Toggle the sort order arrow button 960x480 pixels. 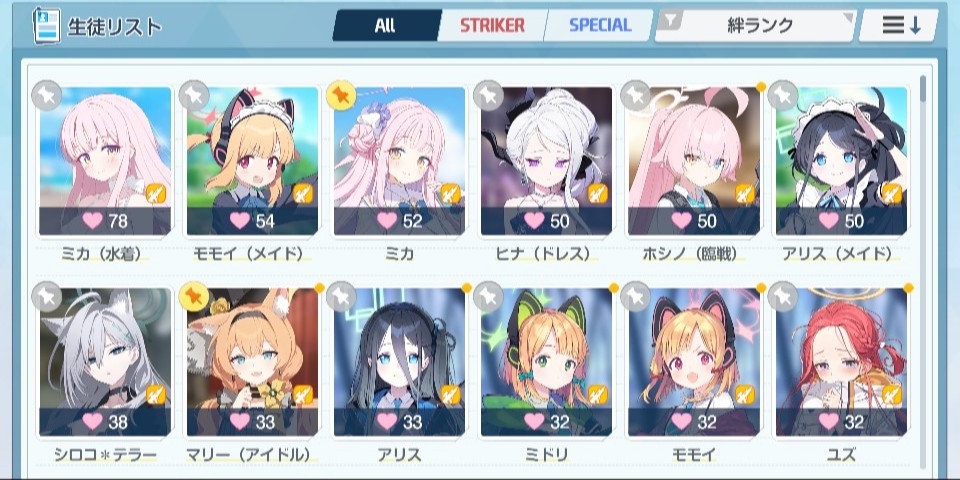pos(898,26)
